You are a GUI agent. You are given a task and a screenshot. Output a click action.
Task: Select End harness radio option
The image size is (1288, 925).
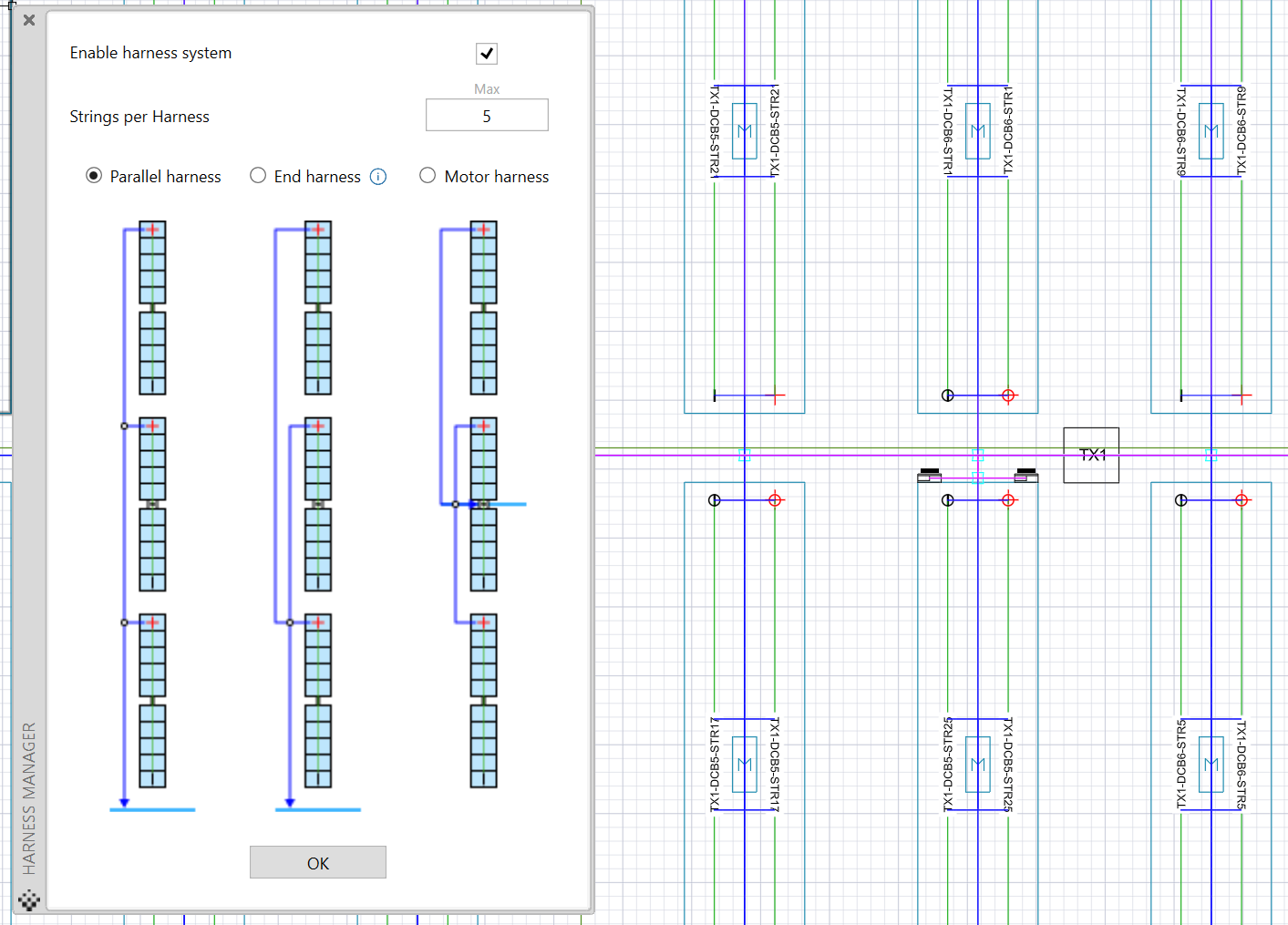pyautogui.click(x=258, y=176)
